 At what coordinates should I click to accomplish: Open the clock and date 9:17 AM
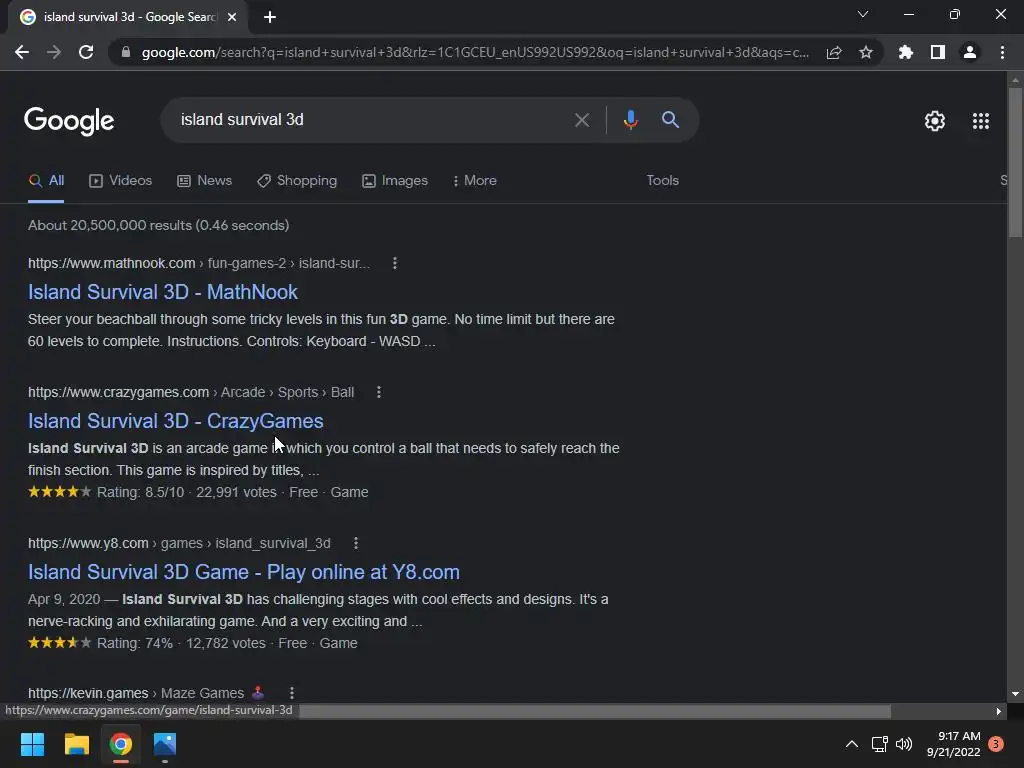(x=953, y=744)
